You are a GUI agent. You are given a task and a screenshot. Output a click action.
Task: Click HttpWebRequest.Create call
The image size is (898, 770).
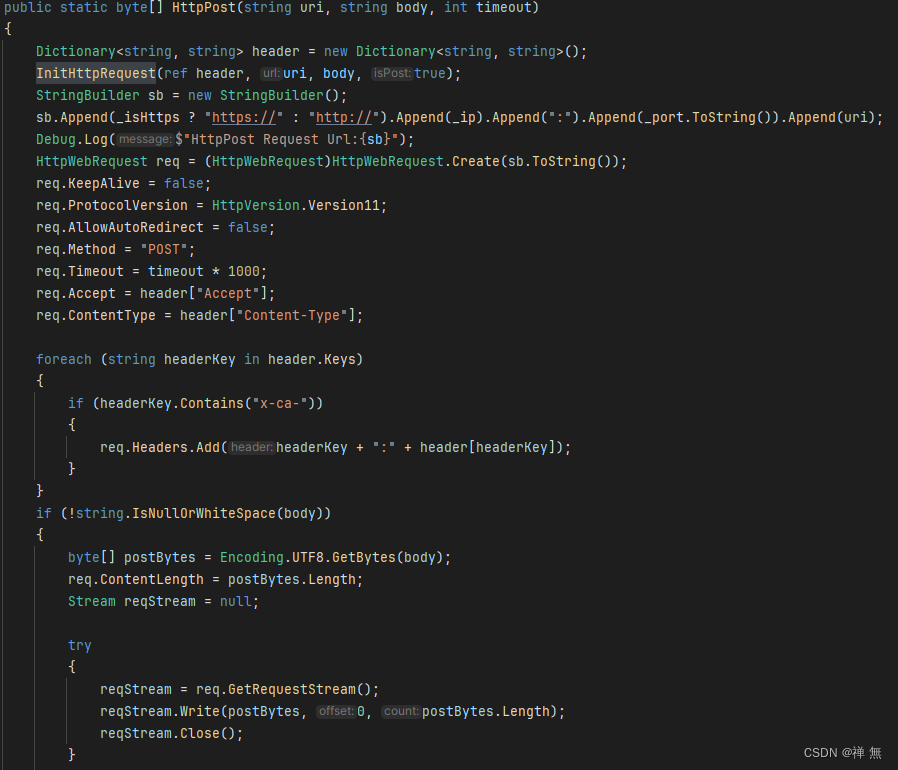tap(416, 162)
